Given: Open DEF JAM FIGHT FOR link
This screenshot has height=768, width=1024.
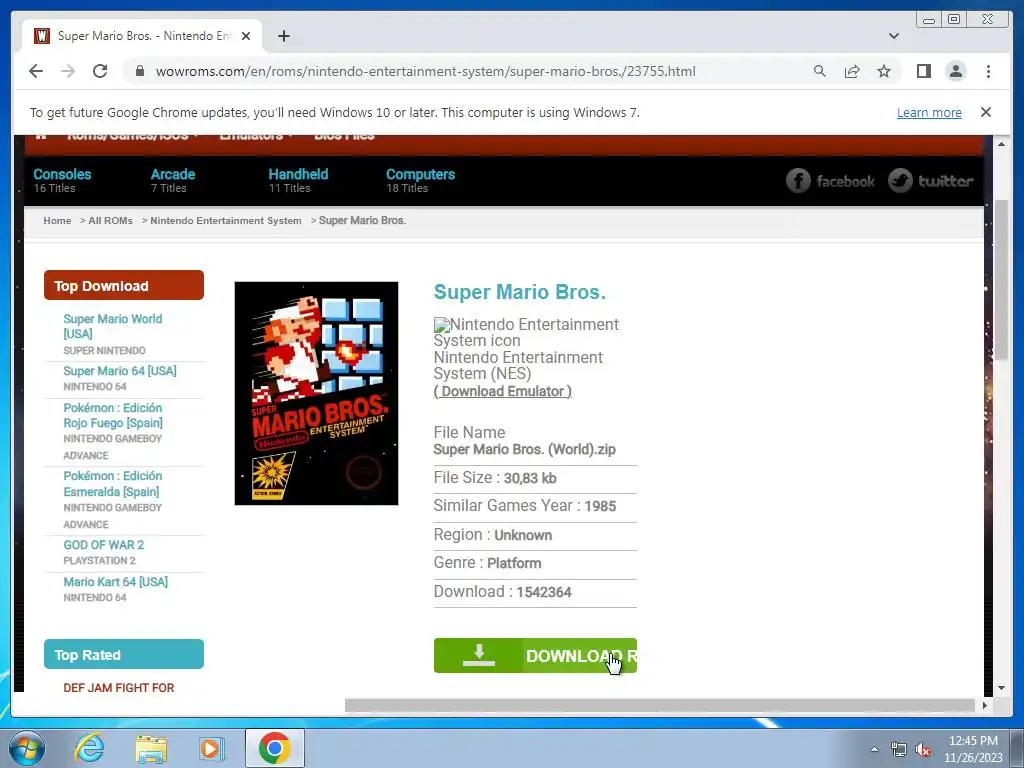Looking at the screenshot, I should click(x=118, y=688).
